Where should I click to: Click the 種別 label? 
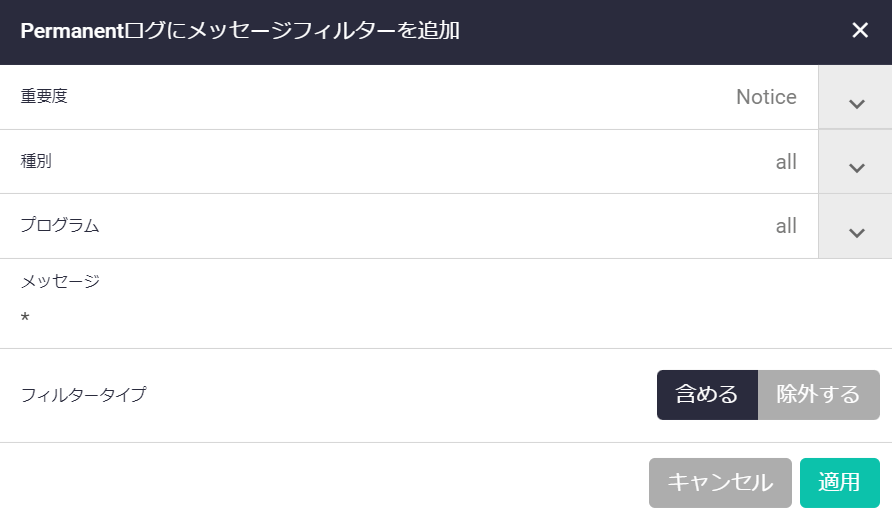[x=36, y=162]
